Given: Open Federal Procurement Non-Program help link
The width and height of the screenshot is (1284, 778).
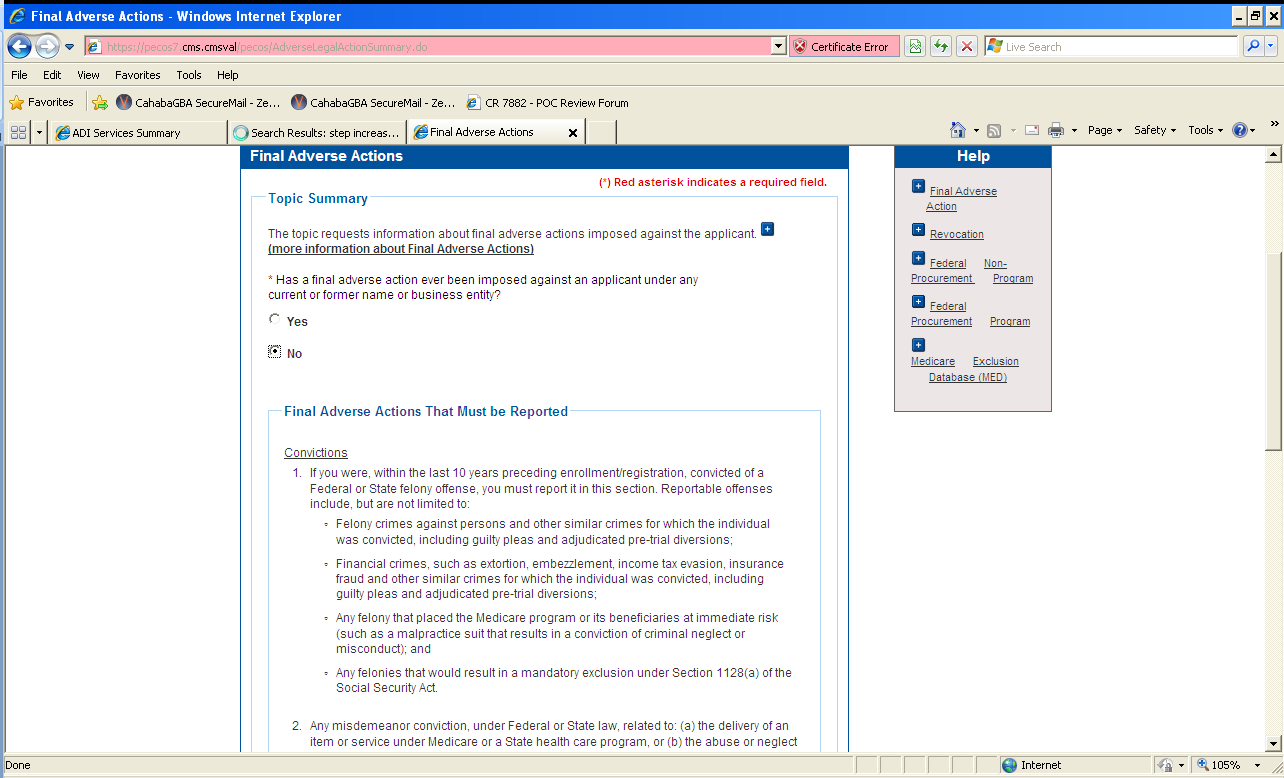Looking at the screenshot, I should point(972,271).
